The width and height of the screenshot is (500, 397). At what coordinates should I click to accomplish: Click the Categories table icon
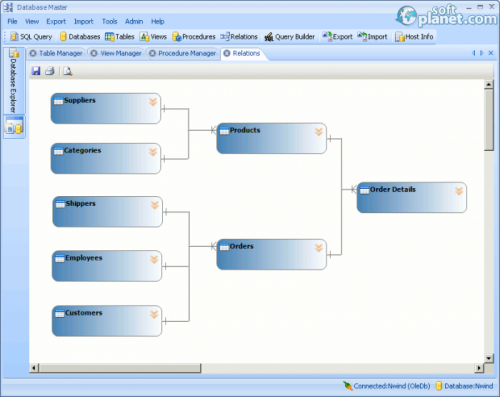(59, 151)
